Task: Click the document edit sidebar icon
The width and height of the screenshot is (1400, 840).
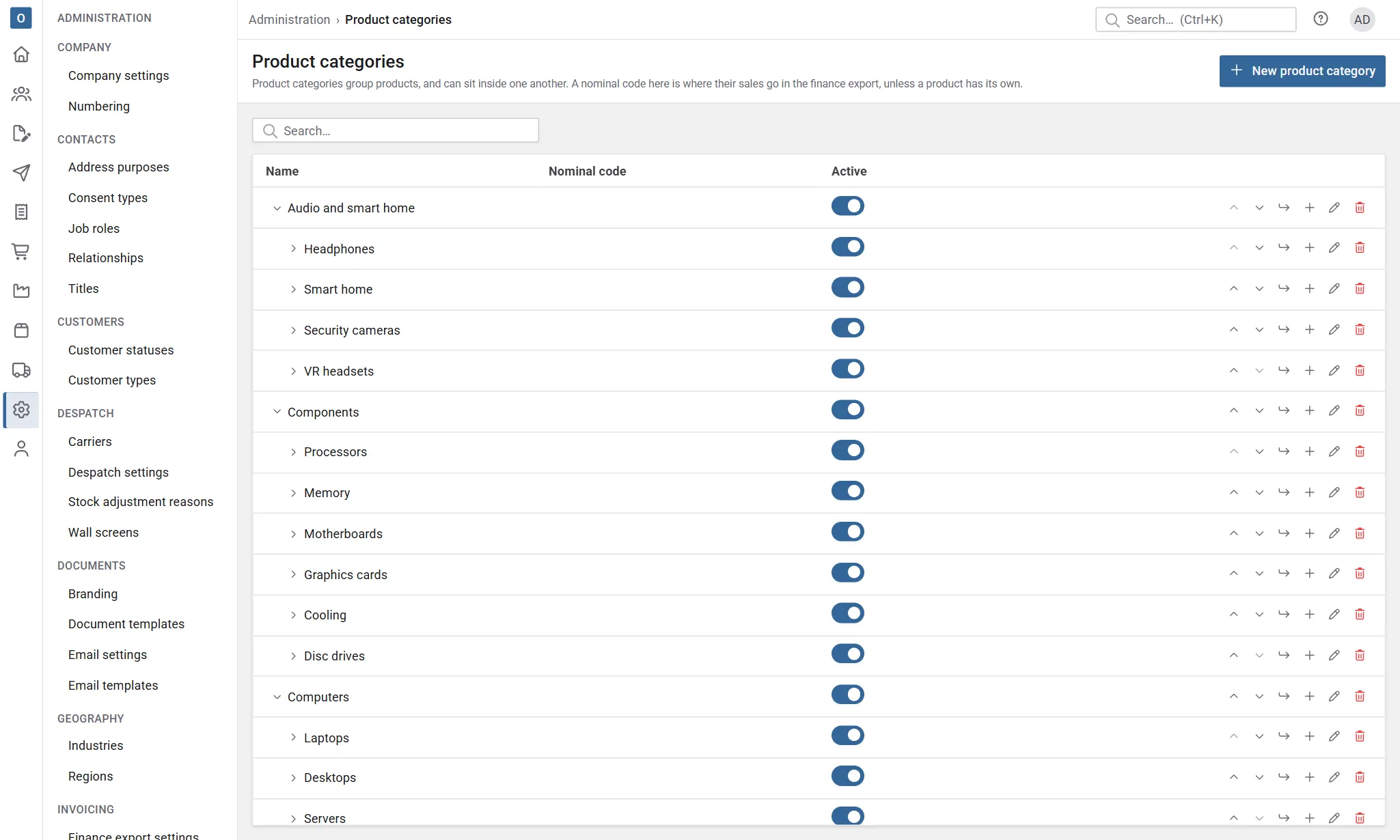Action: click(x=21, y=133)
